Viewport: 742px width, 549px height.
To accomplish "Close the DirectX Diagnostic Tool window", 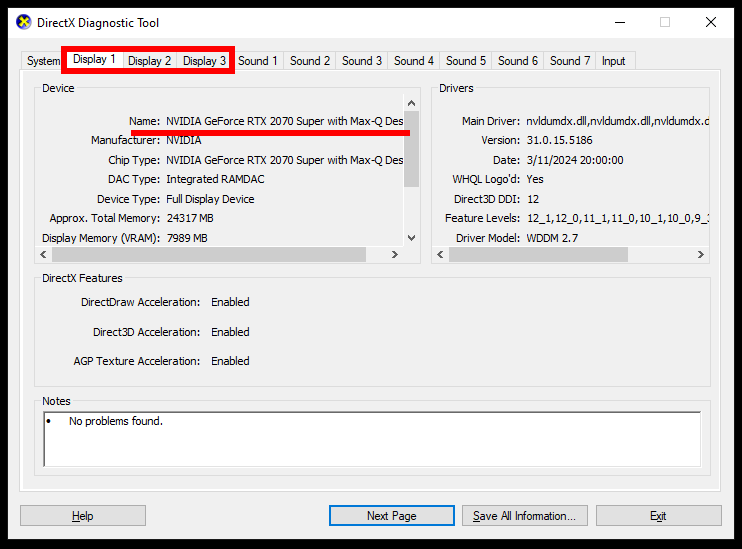I will [x=711, y=22].
